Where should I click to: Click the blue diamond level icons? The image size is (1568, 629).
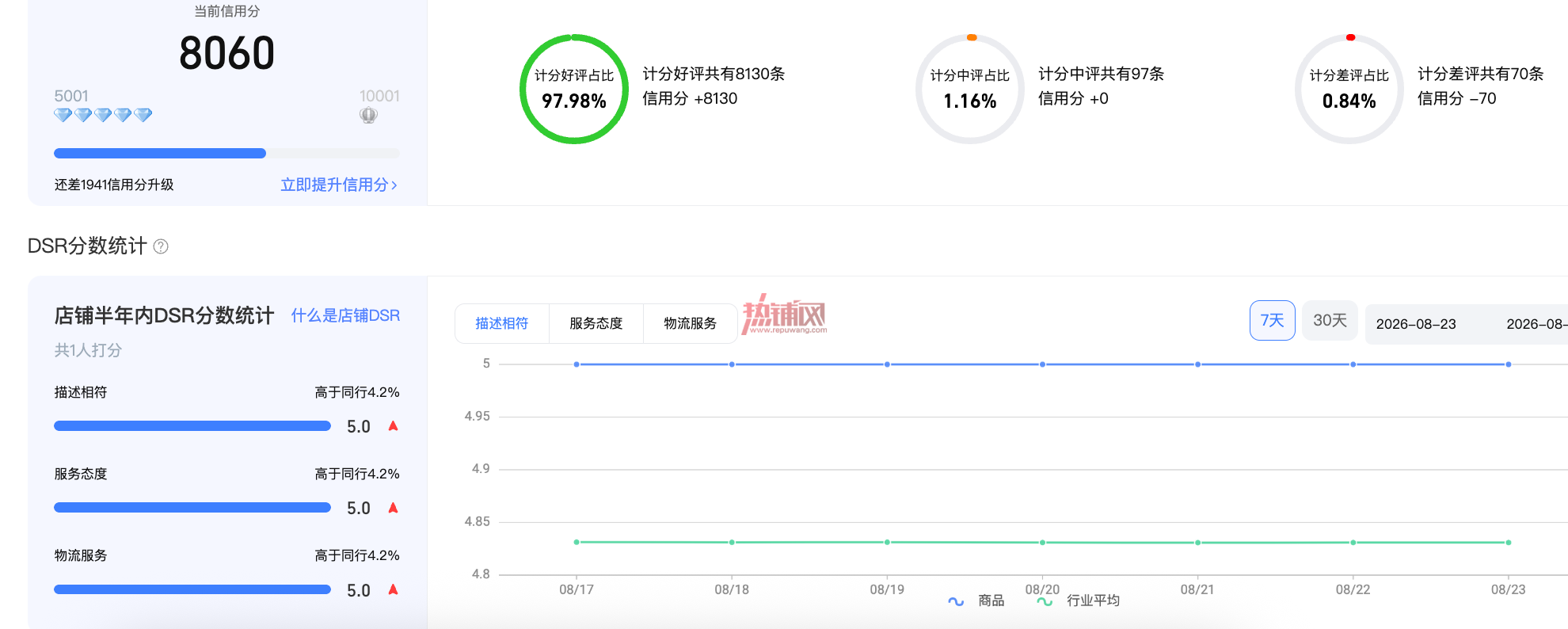(x=103, y=115)
